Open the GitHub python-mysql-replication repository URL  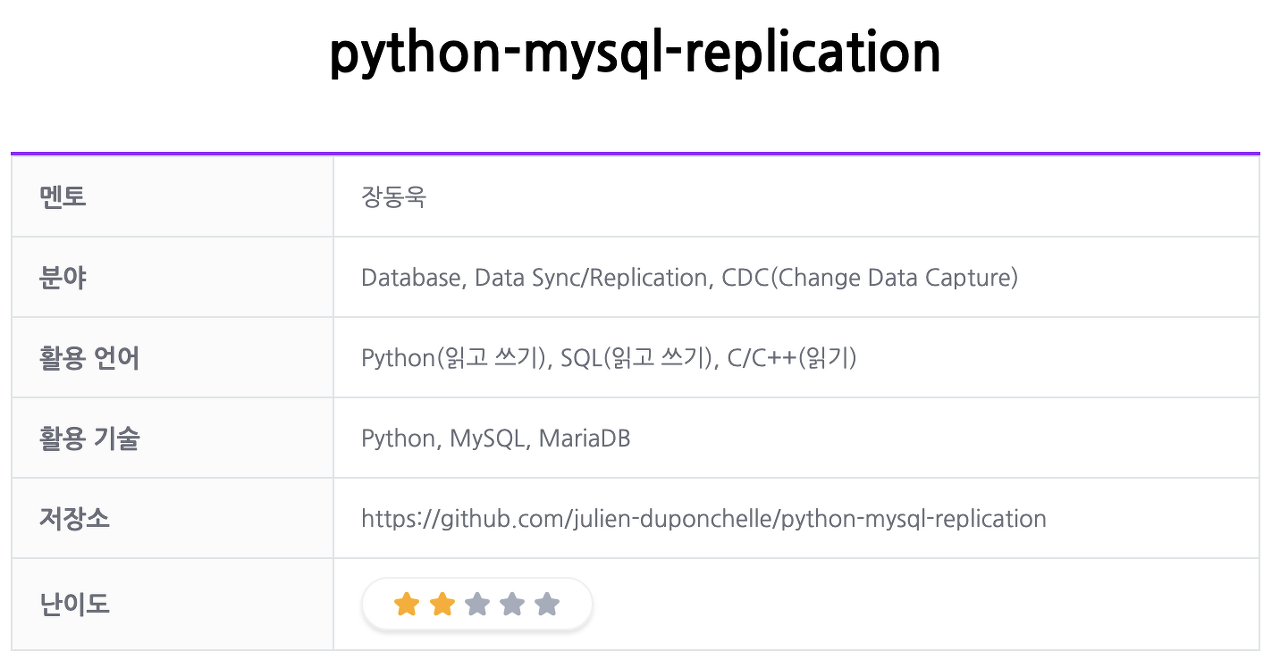[x=704, y=519]
